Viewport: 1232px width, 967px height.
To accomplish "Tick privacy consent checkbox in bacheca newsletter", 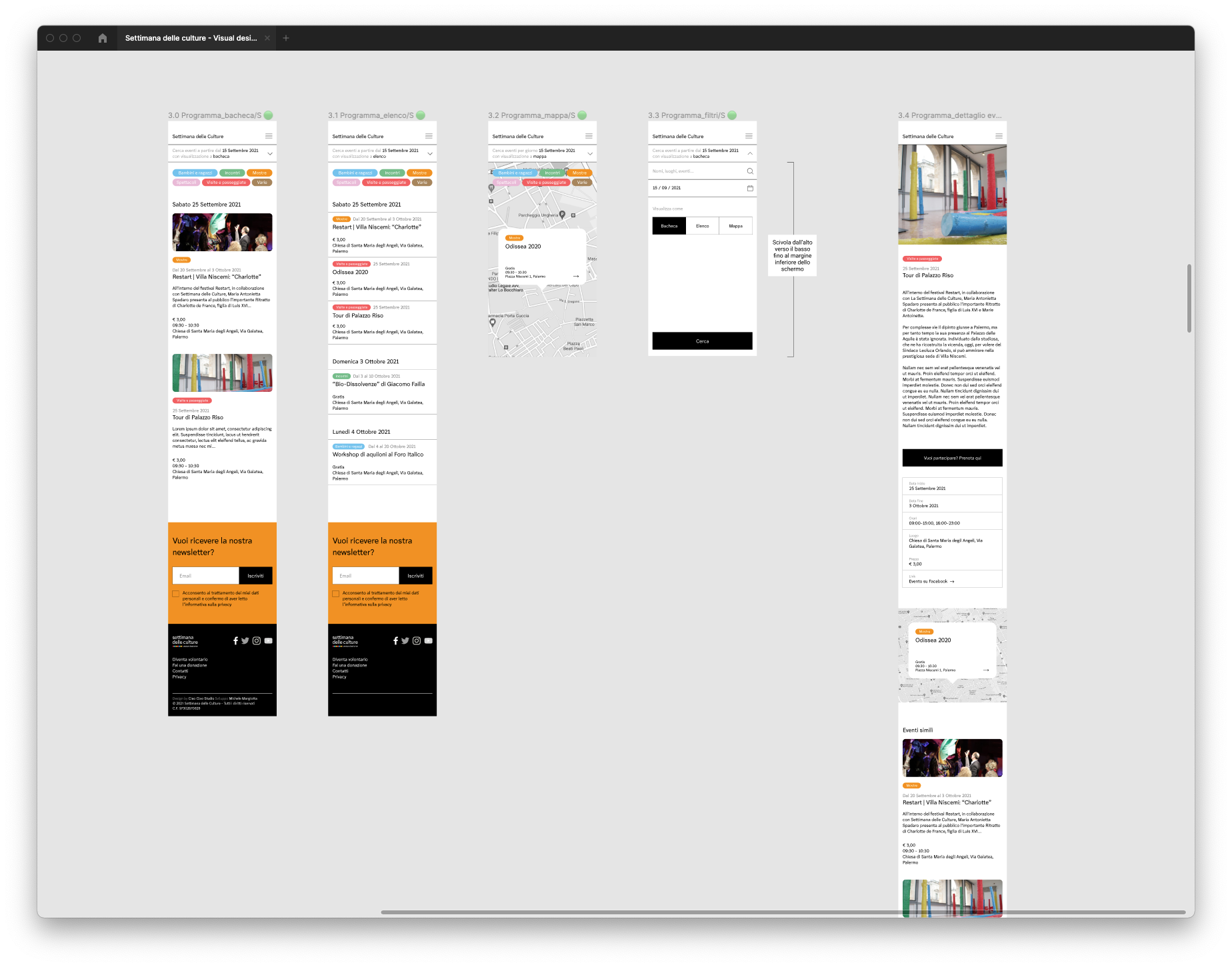I will 176,594.
